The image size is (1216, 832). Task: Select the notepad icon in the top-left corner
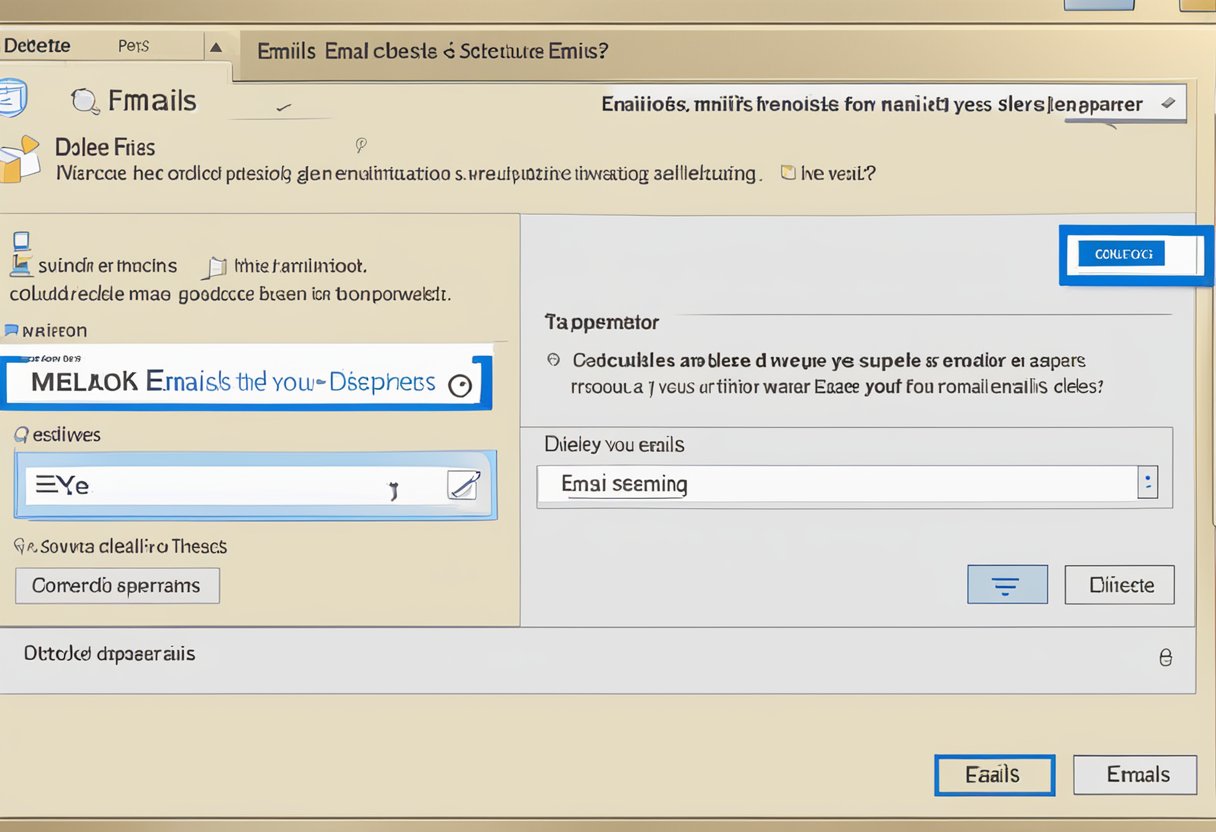[10, 100]
